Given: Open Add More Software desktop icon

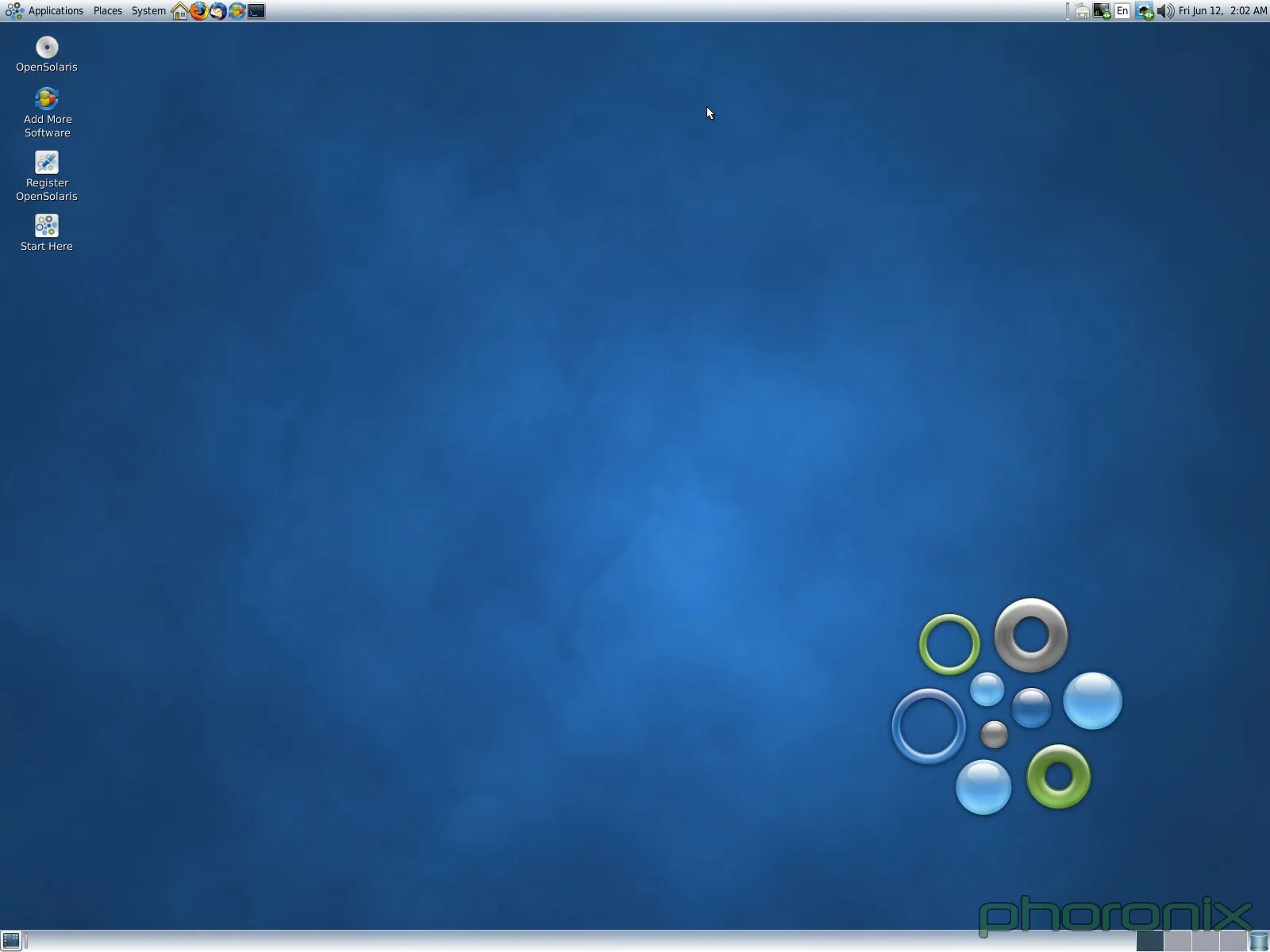Looking at the screenshot, I should (47, 99).
